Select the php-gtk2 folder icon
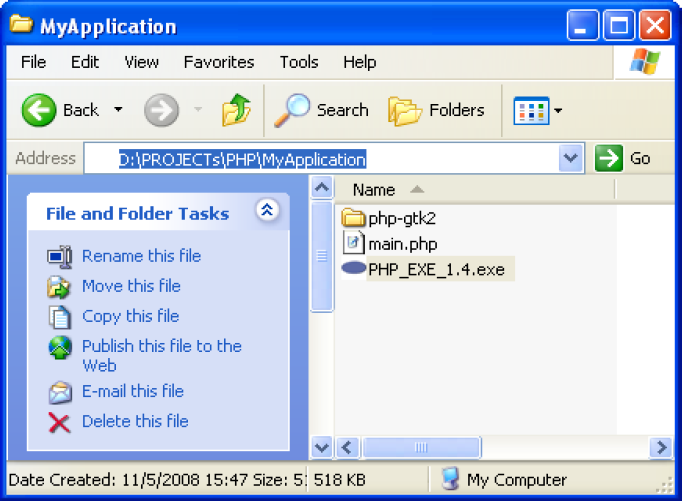Viewport: 682px width, 501px height. (353, 217)
